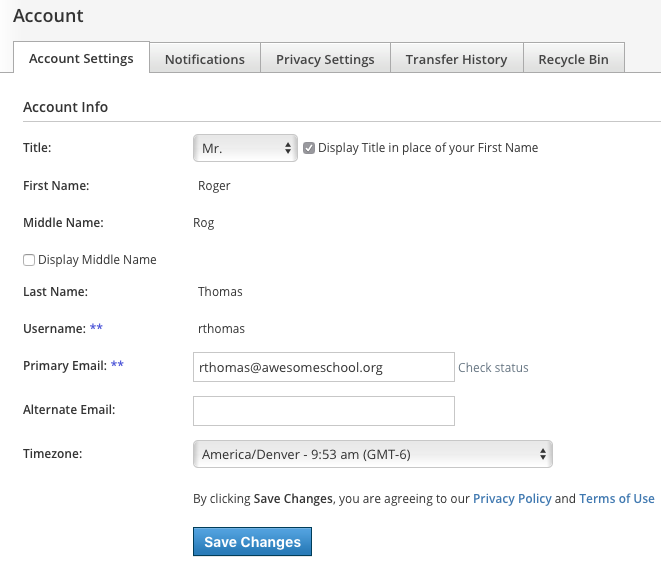The image size is (661, 570).
Task: Click the Account Info section heading
Action: coord(66,107)
